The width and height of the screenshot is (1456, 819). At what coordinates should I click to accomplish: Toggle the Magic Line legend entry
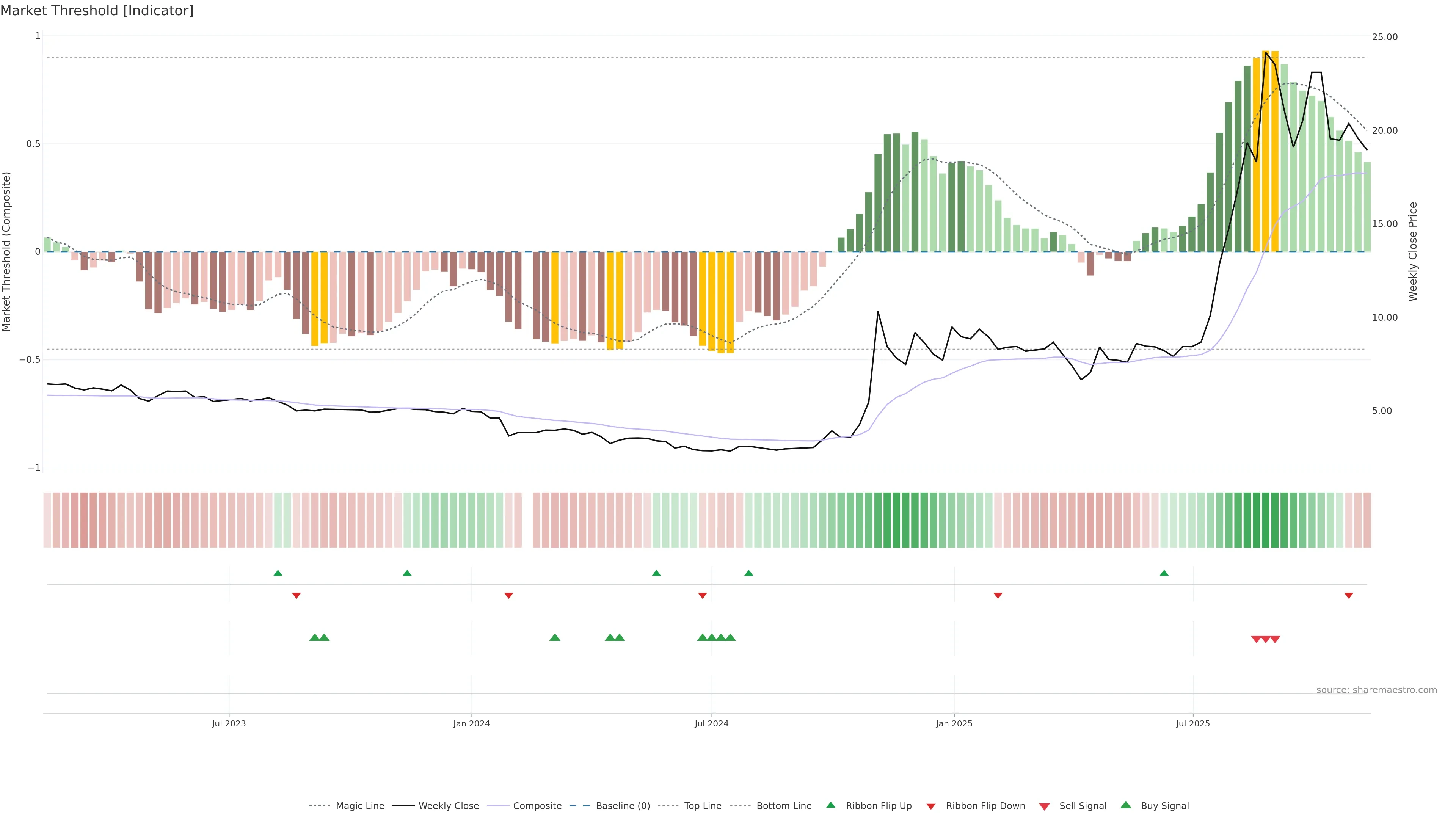[359, 806]
